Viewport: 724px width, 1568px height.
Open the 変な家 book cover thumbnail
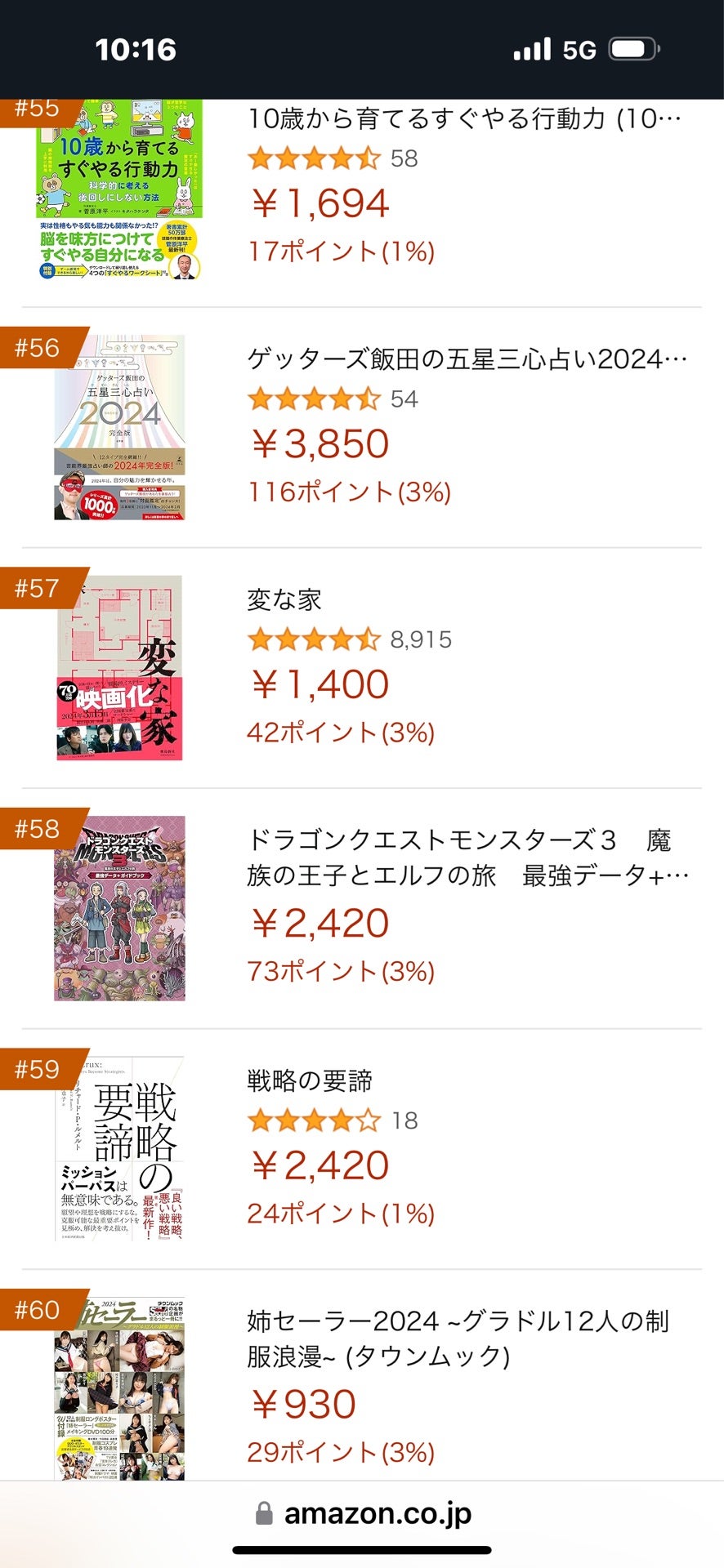[119, 668]
